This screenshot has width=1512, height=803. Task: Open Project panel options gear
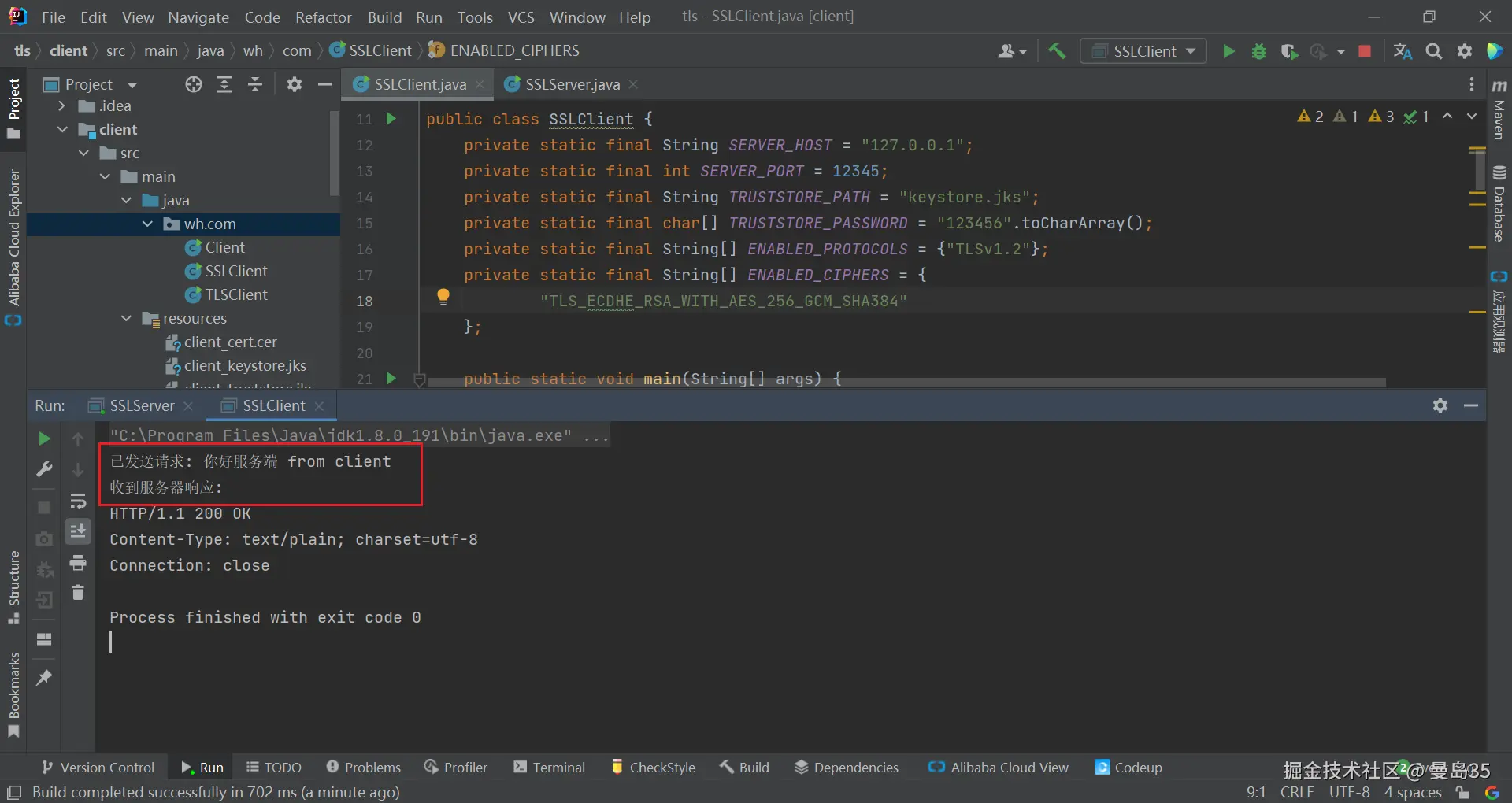pyautogui.click(x=295, y=84)
